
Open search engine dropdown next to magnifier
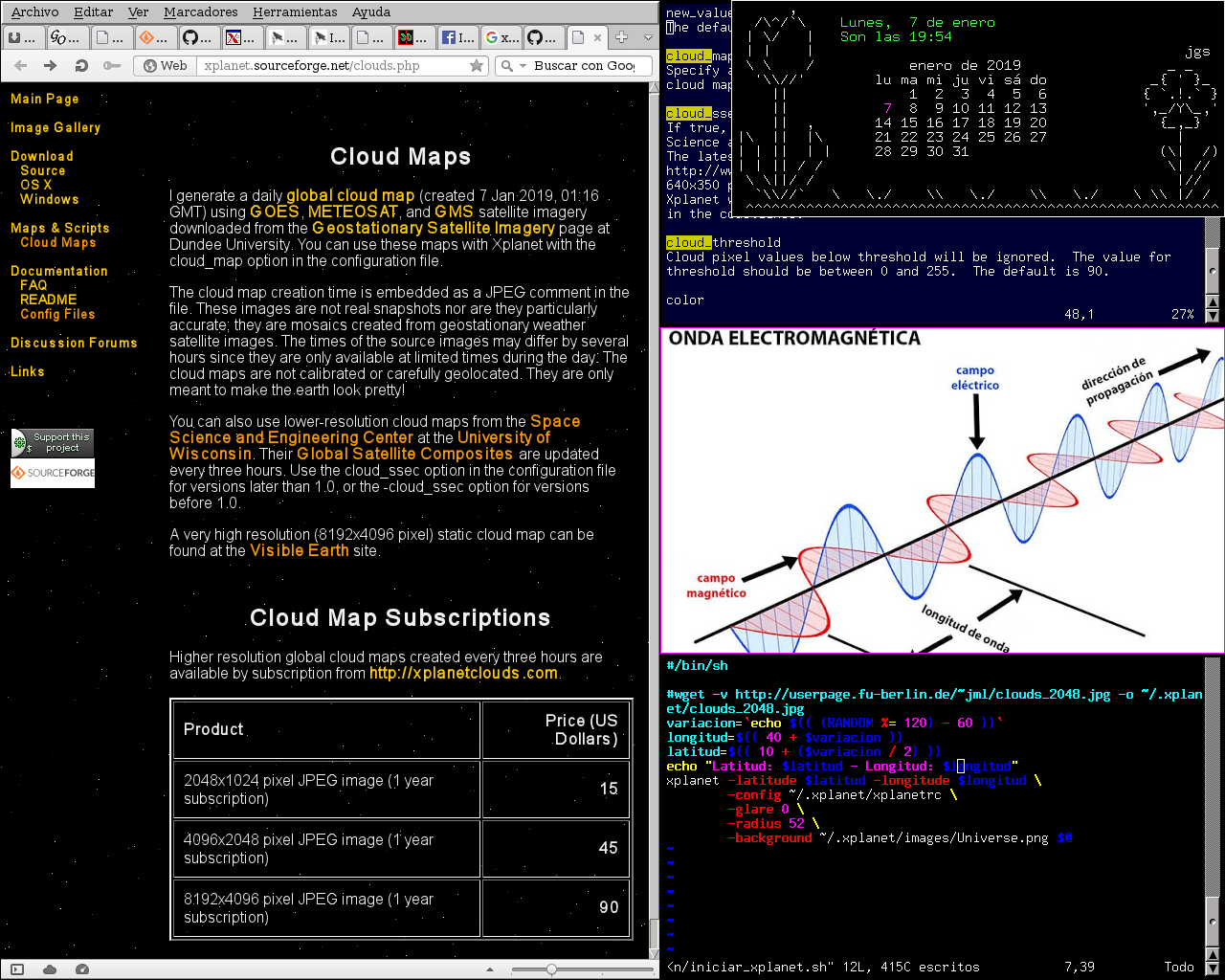[x=523, y=66]
